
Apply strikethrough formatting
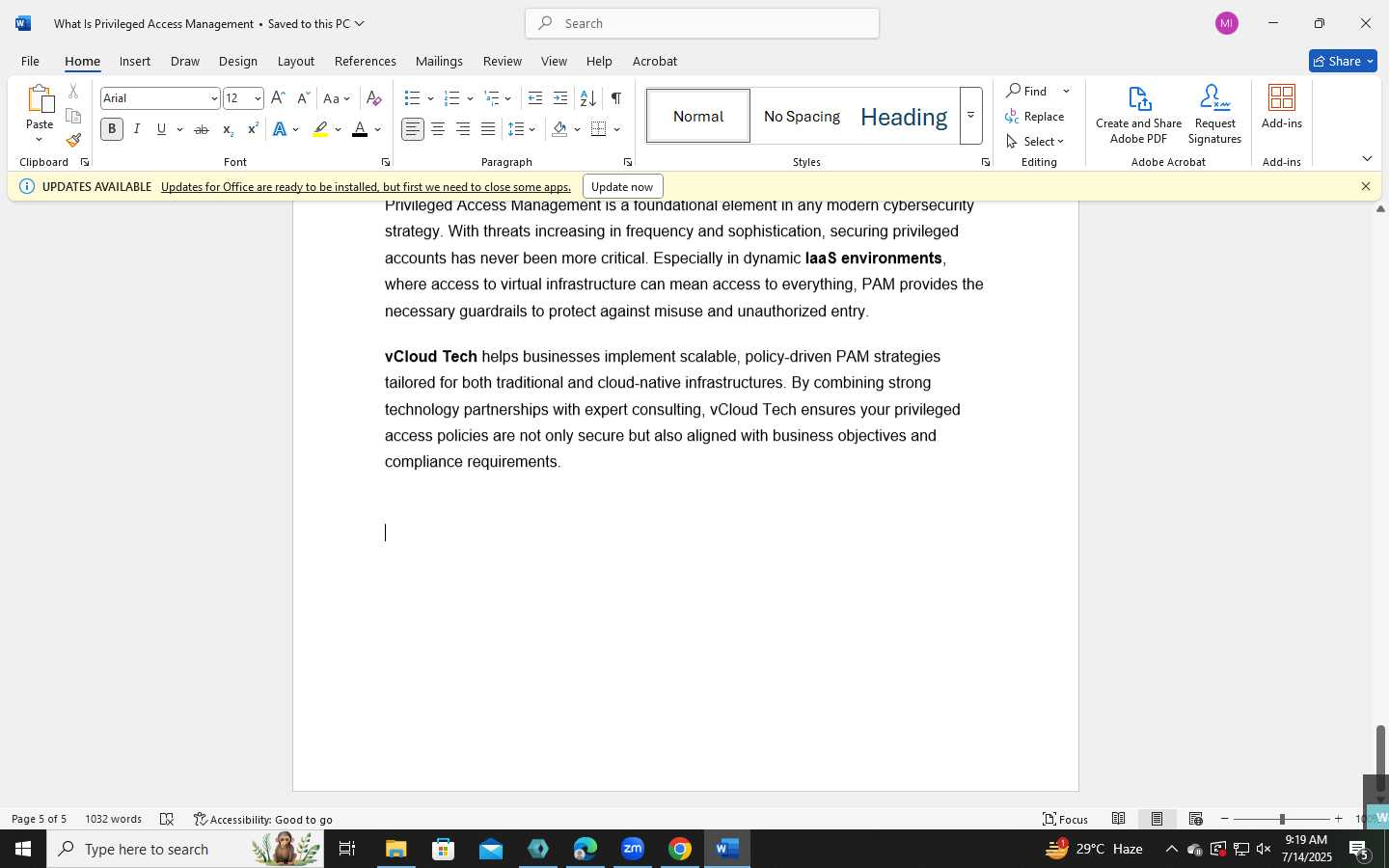click(202, 129)
